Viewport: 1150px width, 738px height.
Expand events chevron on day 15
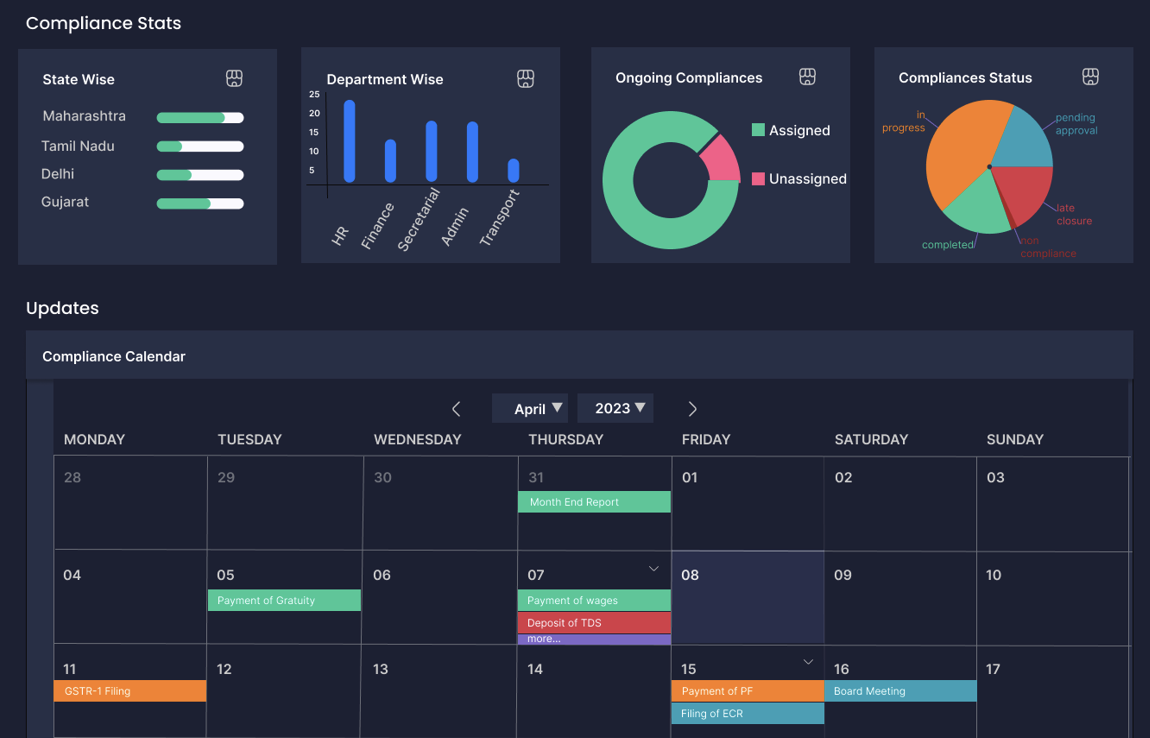click(x=808, y=662)
